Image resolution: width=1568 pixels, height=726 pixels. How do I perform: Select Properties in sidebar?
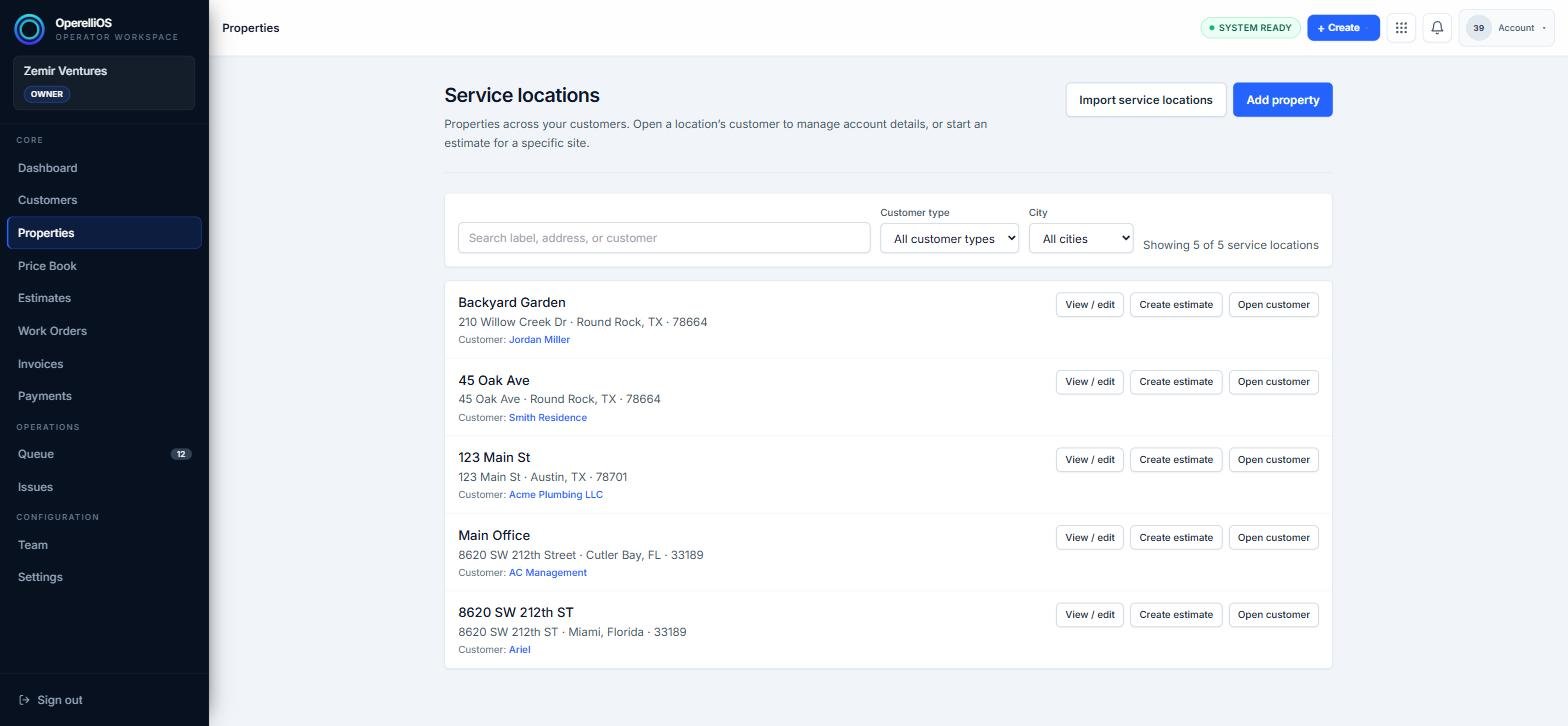(x=104, y=233)
